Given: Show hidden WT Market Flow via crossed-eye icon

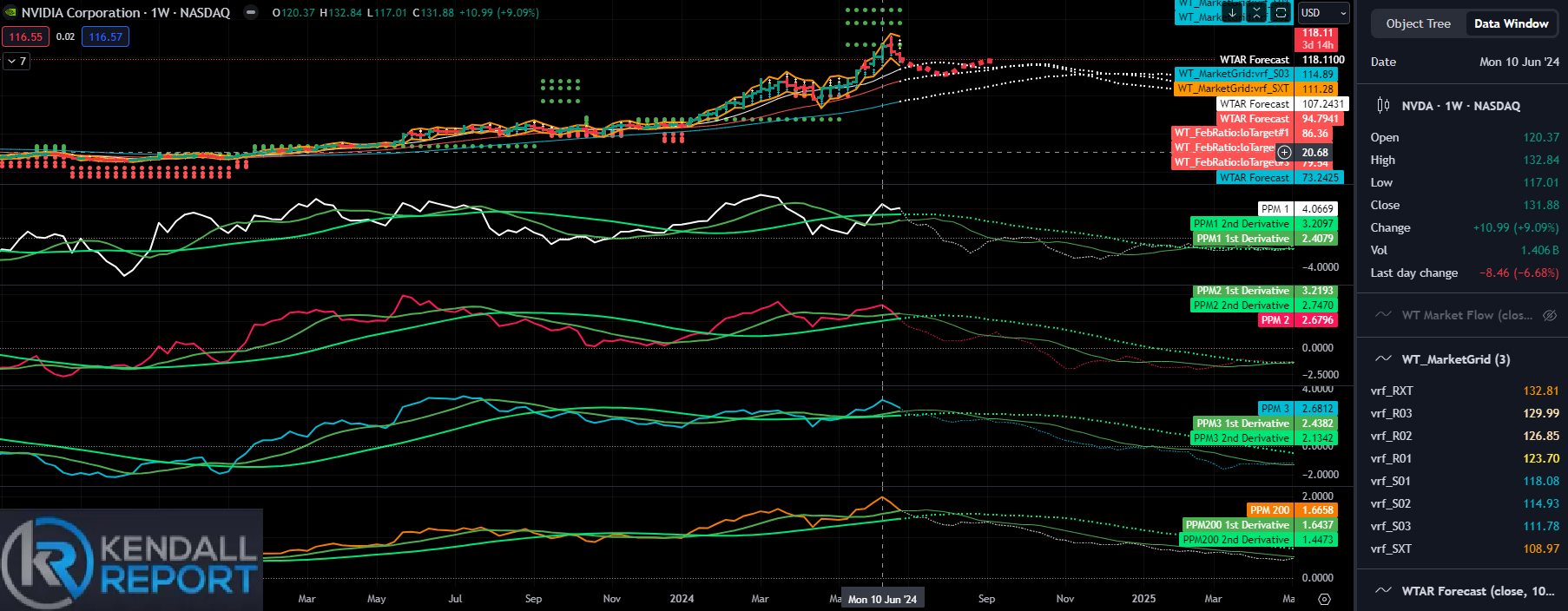Looking at the screenshot, I should click(x=1550, y=315).
